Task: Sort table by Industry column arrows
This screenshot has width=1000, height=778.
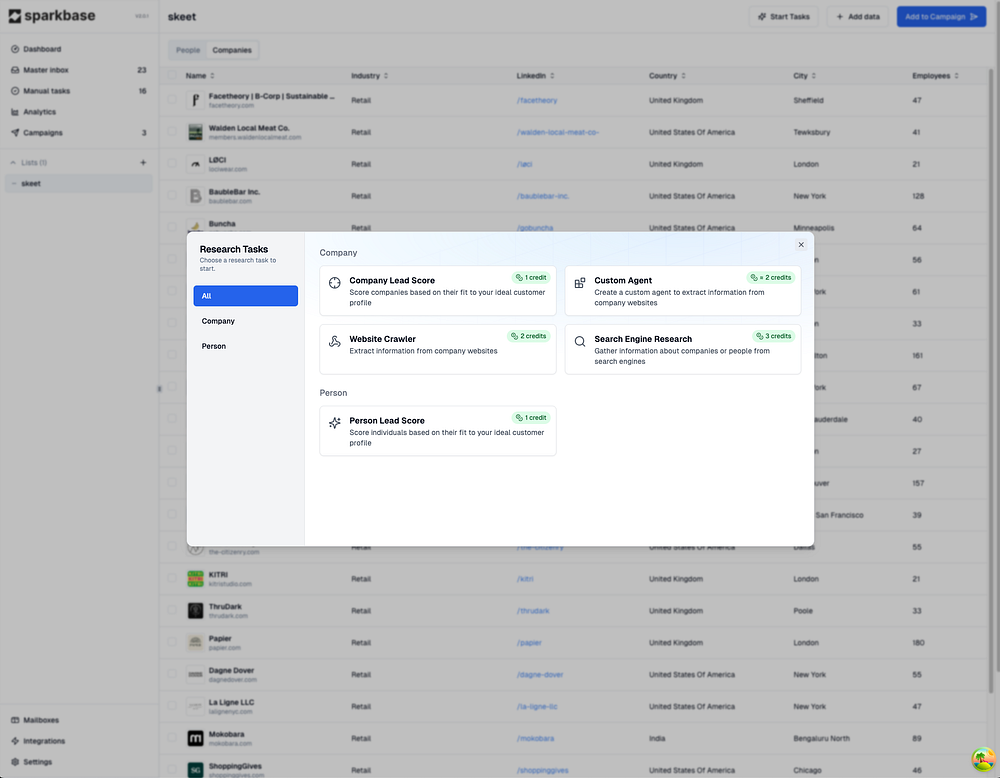Action: (x=386, y=76)
